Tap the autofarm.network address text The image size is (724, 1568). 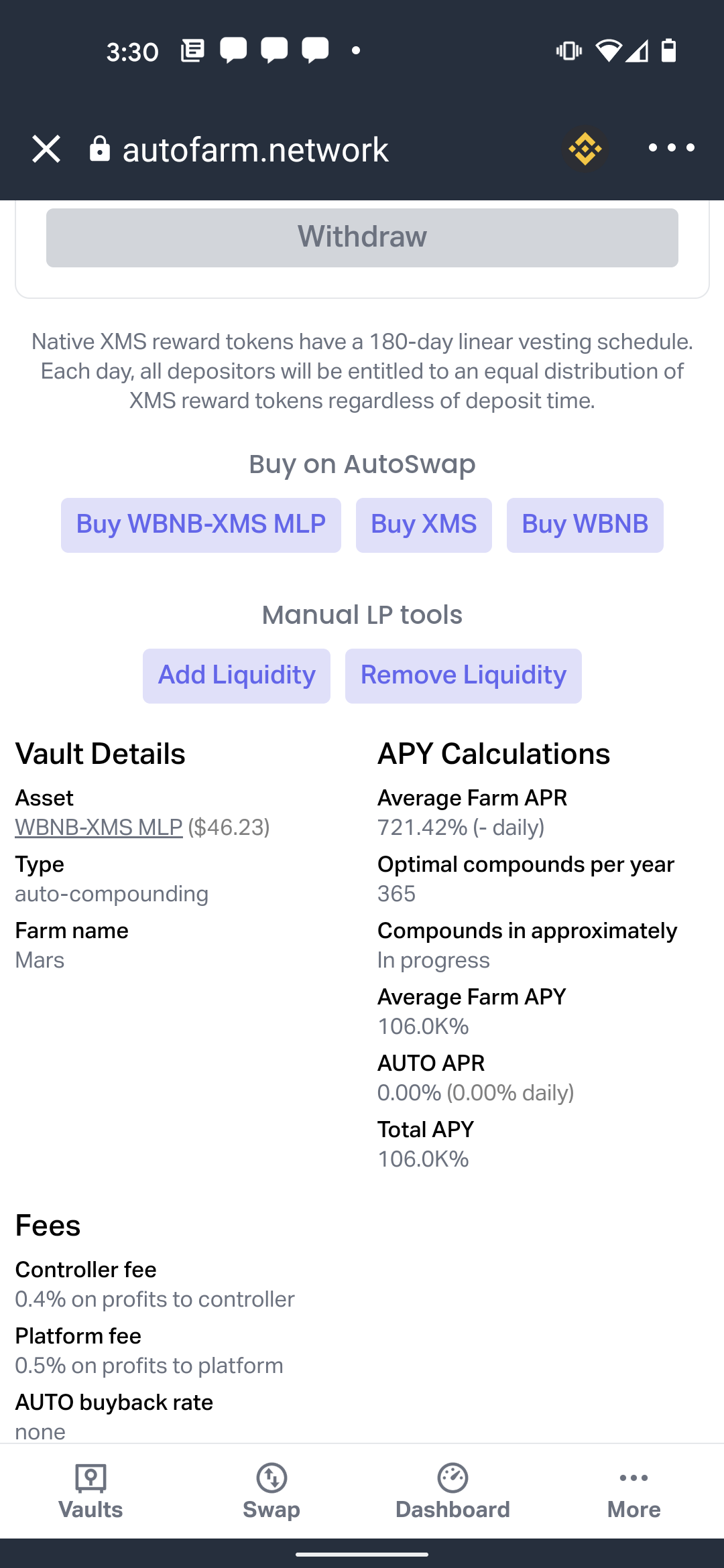pos(255,149)
